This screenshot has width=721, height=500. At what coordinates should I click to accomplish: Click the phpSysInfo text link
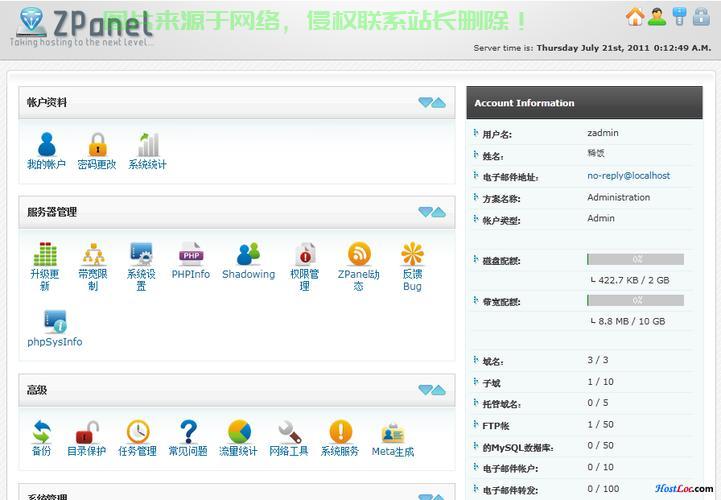click(55, 342)
